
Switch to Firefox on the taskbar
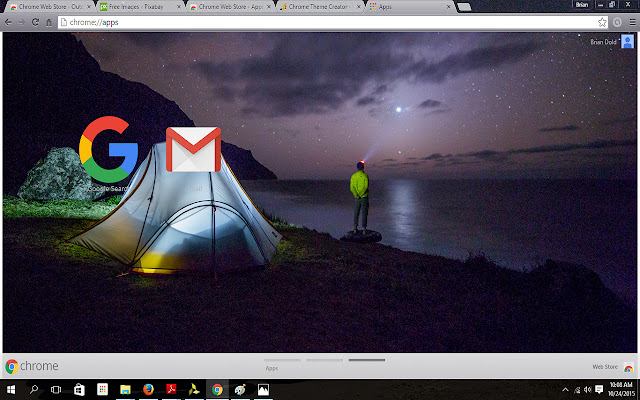click(149, 389)
